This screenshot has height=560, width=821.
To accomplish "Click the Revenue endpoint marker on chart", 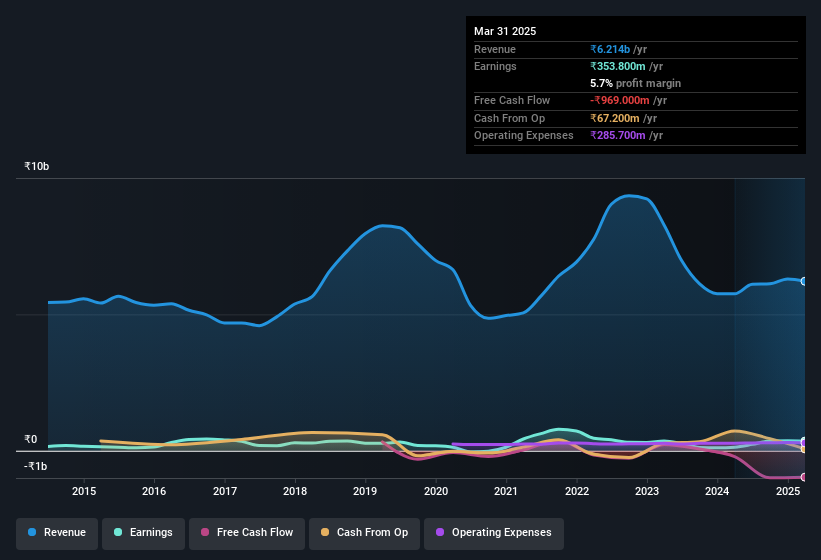I will point(804,281).
